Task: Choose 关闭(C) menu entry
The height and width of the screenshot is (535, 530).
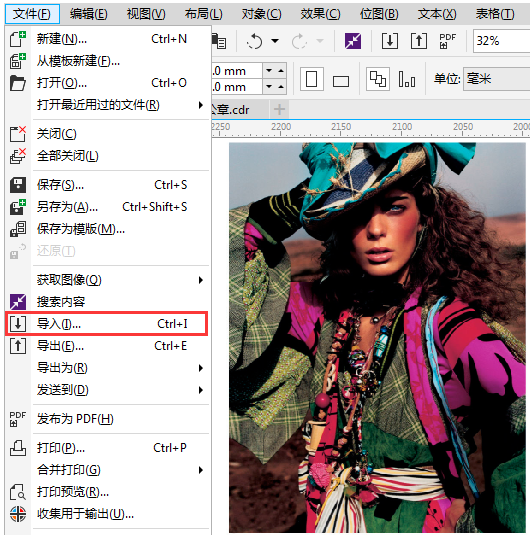Action: [108, 134]
